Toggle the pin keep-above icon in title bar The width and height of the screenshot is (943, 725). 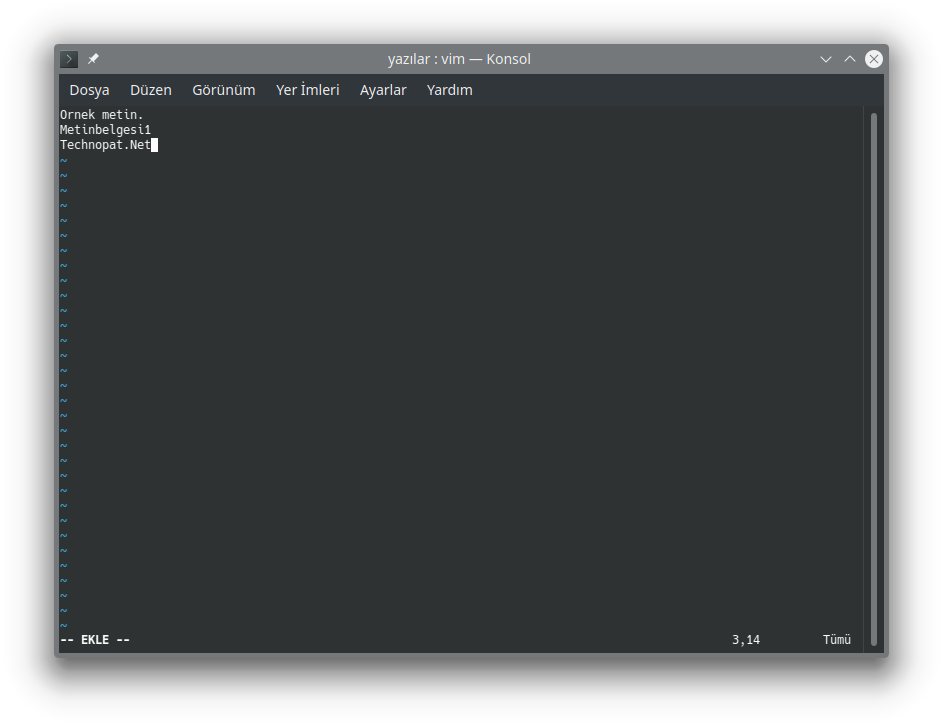coord(92,58)
